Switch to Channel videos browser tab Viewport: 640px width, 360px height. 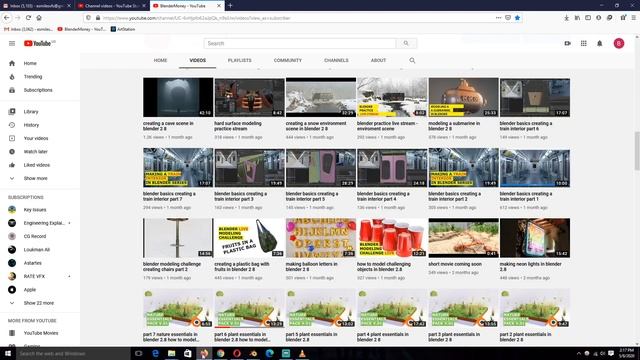(111, 6)
